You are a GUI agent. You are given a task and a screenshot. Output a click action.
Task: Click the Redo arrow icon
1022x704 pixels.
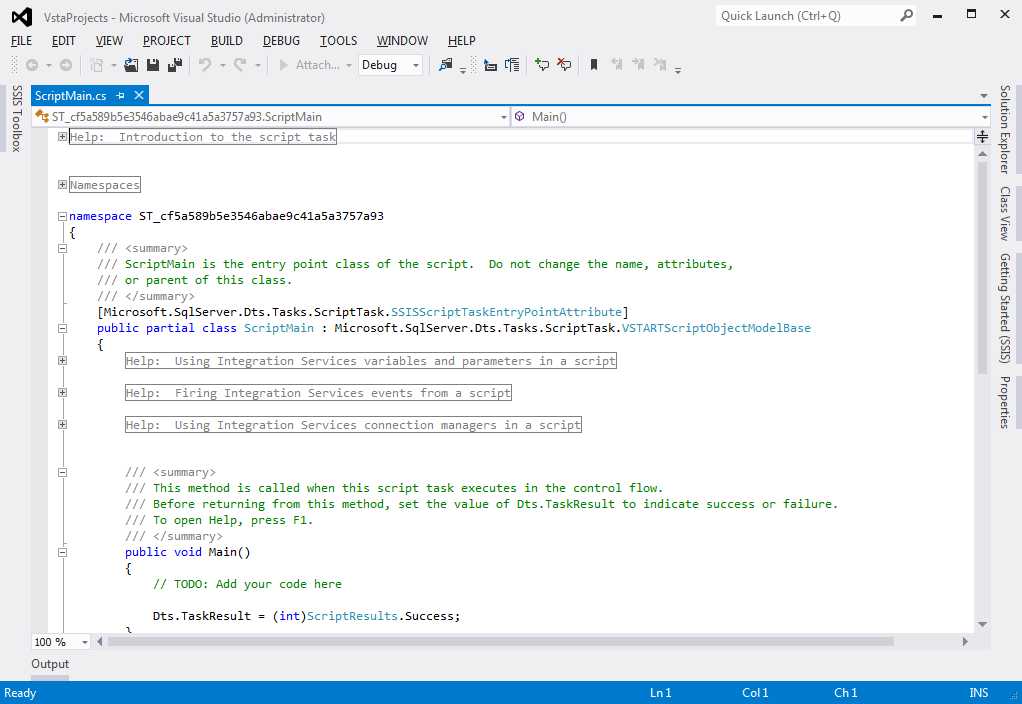tap(241, 65)
